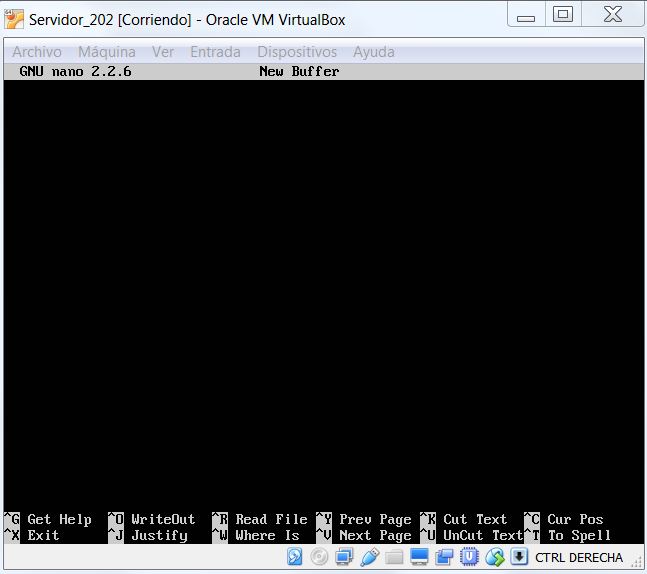
Task: Open the Máquina menu
Action: [x=107, y=52]
